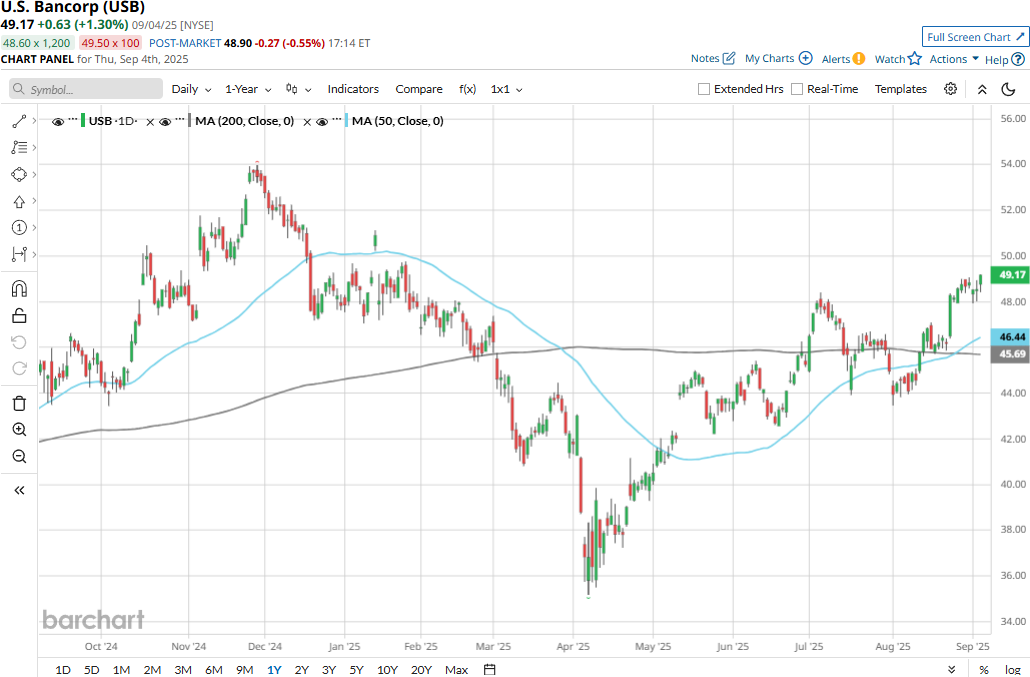
Task: Open the Daily frequency dropdown
Action: coord(191,89)
